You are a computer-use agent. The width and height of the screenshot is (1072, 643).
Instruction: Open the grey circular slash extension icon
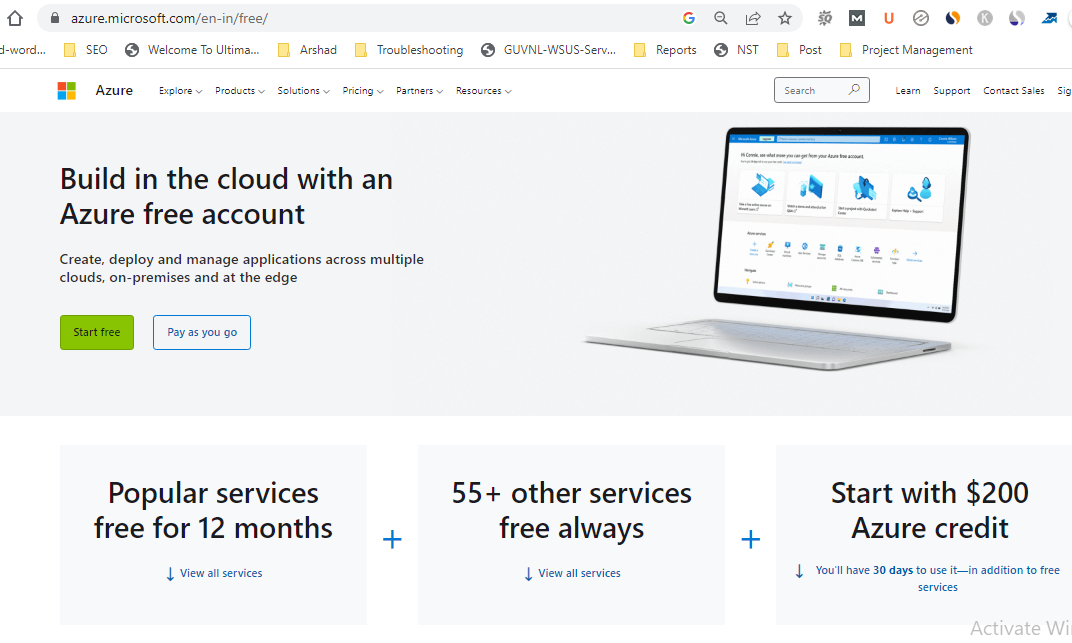coord(921,18)
